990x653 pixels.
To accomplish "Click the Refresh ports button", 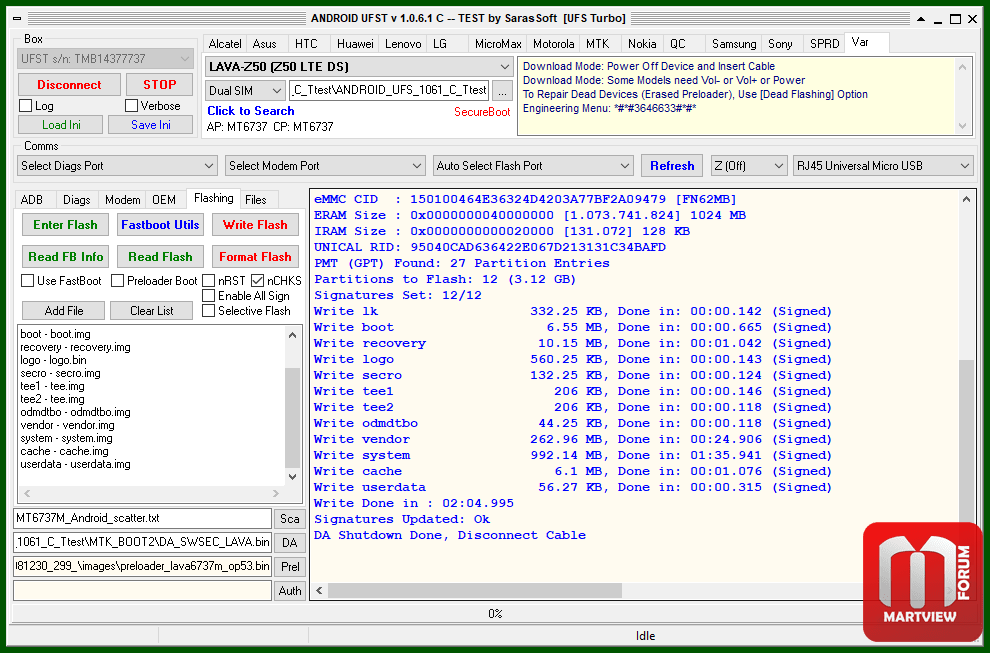I will click(x=672, y=166).
